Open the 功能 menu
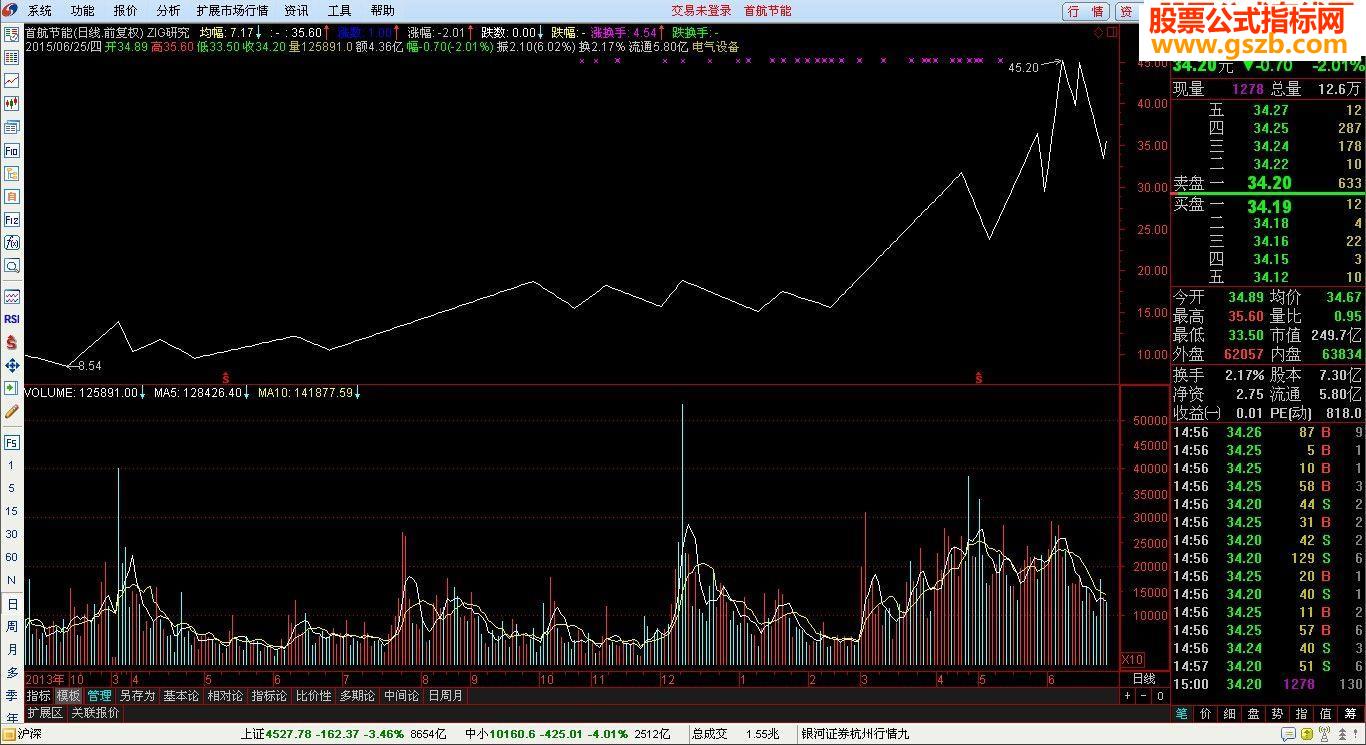This screenshot has width=1366, height=745. pos(83,11)
